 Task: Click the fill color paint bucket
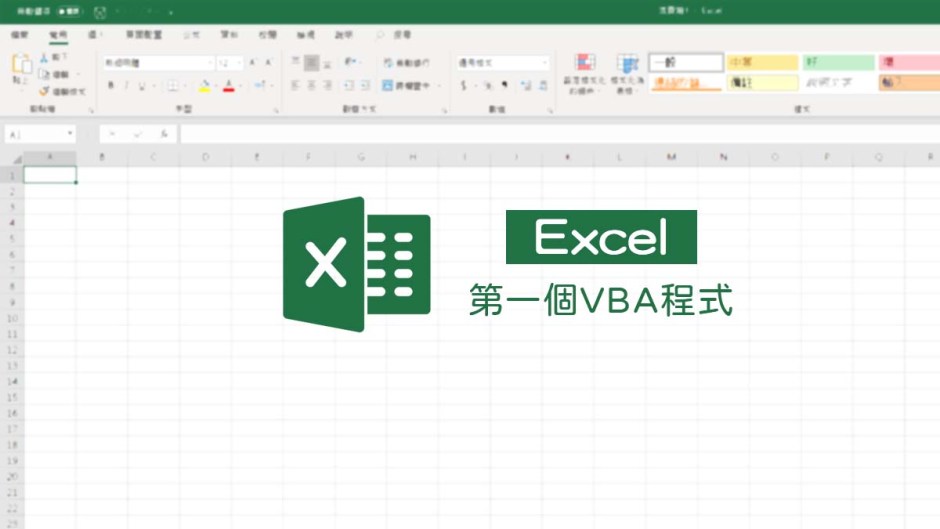(x=204, y=86)
